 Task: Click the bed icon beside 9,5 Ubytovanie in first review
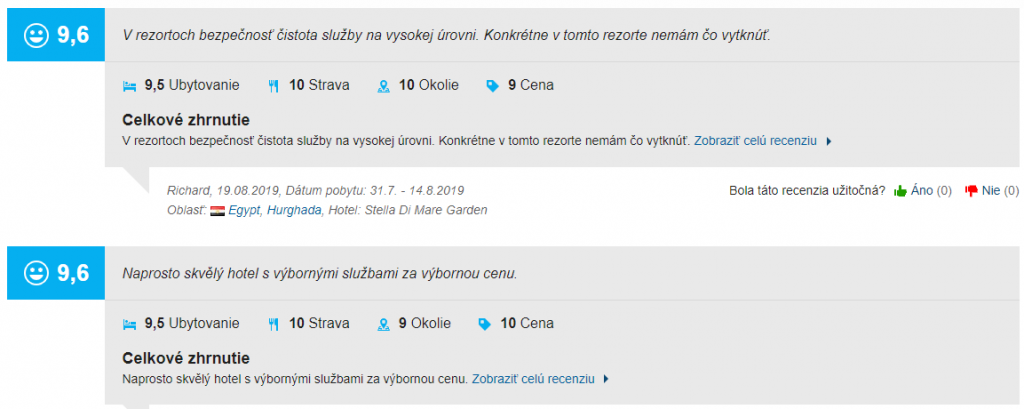click(x=128, y=86)
